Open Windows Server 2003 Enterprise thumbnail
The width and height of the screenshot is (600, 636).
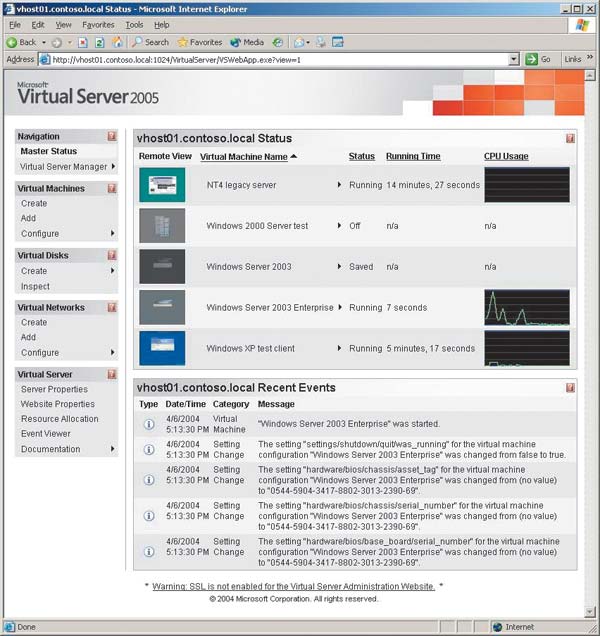point(162,307)
